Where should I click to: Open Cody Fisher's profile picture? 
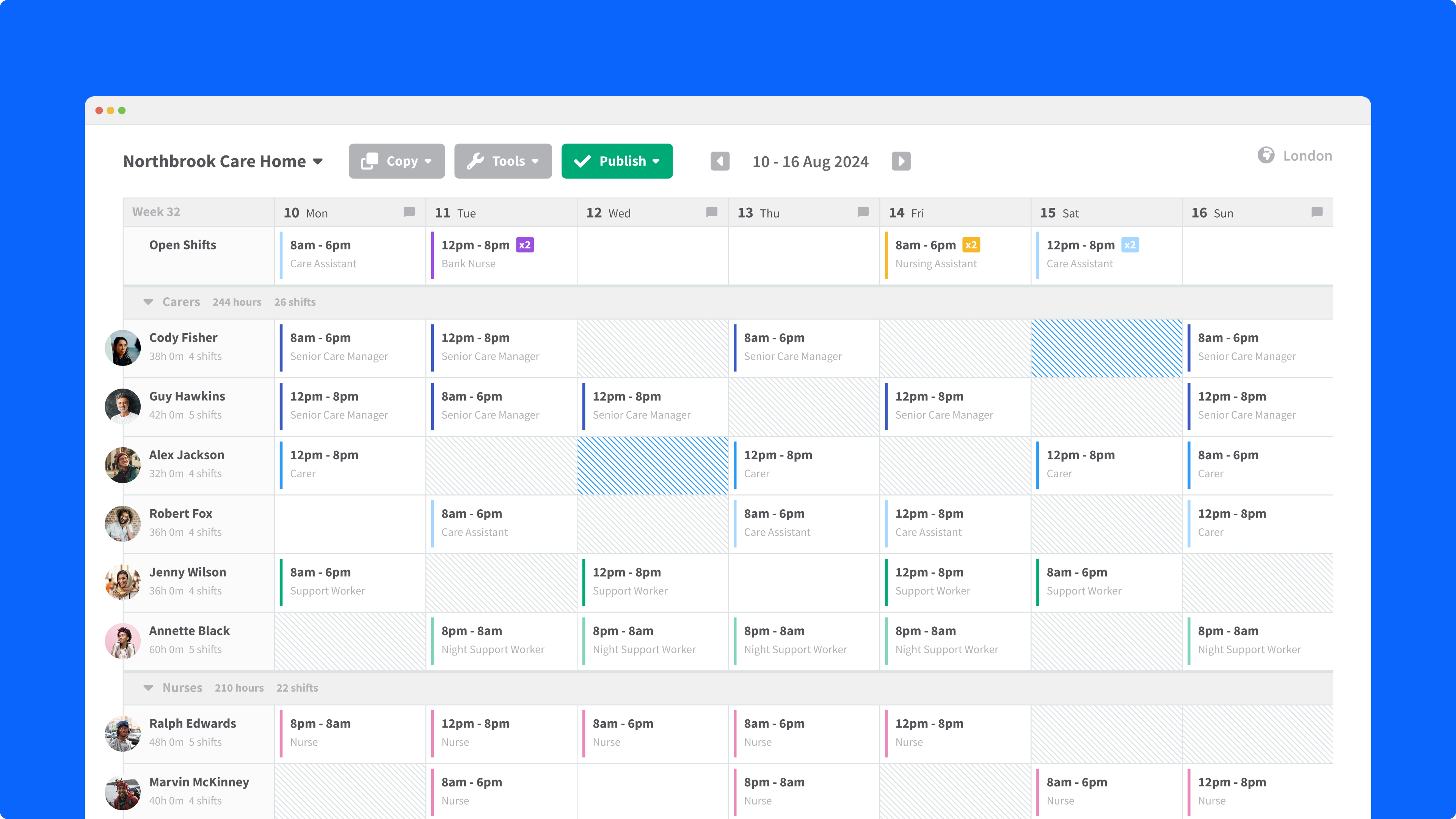click(122, 348)
